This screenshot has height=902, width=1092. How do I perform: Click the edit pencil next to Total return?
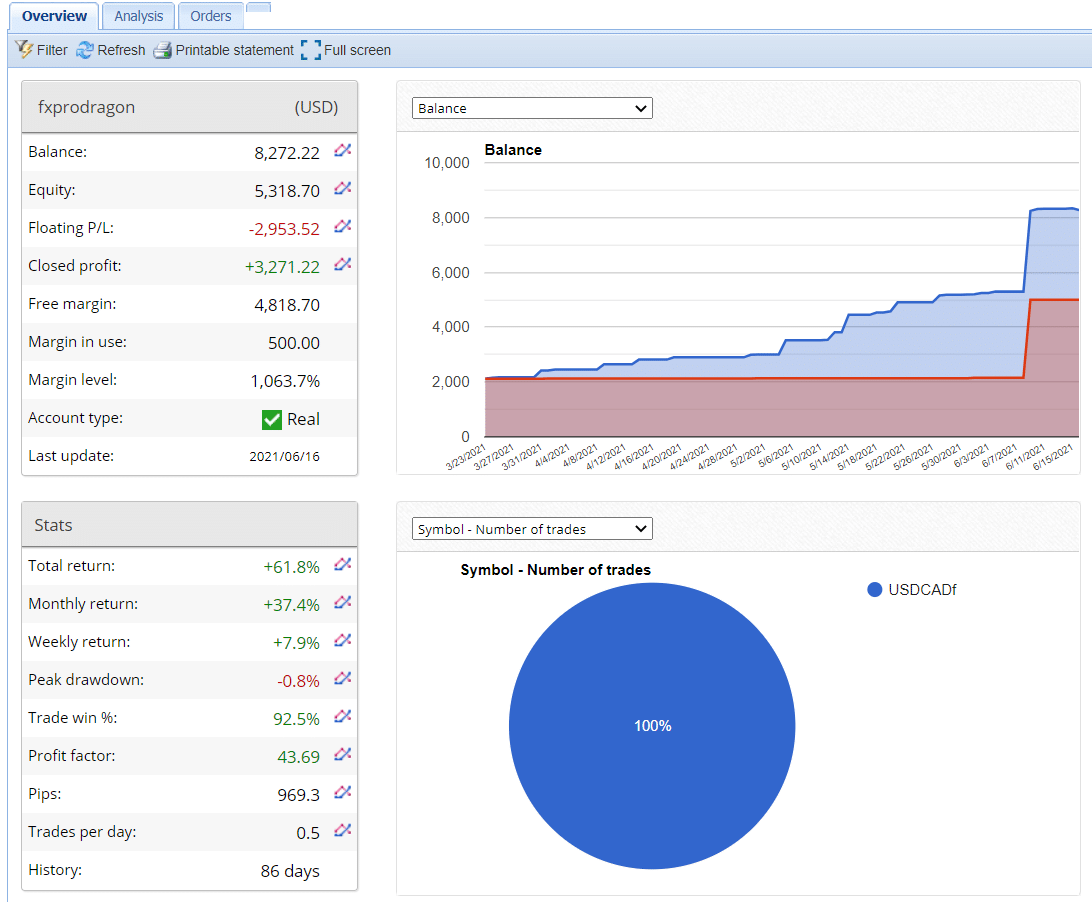[342, 564]
